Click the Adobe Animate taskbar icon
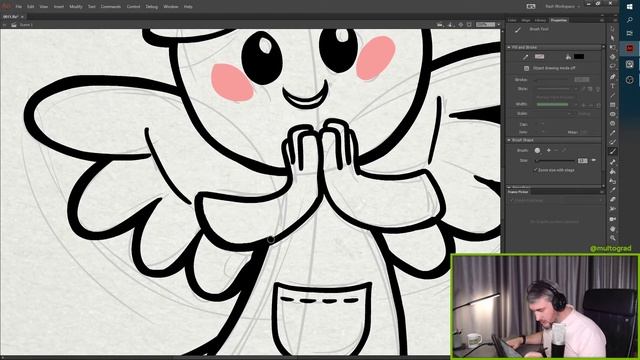This screenshot has width=640, height=360. pyautogui.click(x=629, y=49)
